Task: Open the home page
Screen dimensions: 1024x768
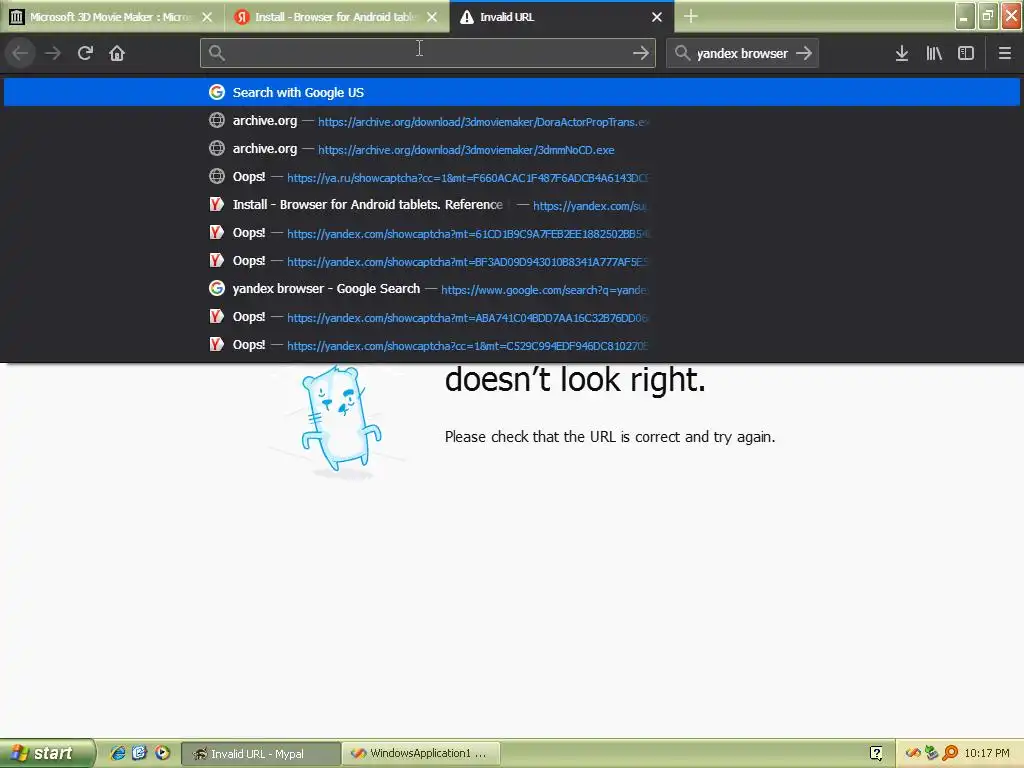Action: [117, 53]
